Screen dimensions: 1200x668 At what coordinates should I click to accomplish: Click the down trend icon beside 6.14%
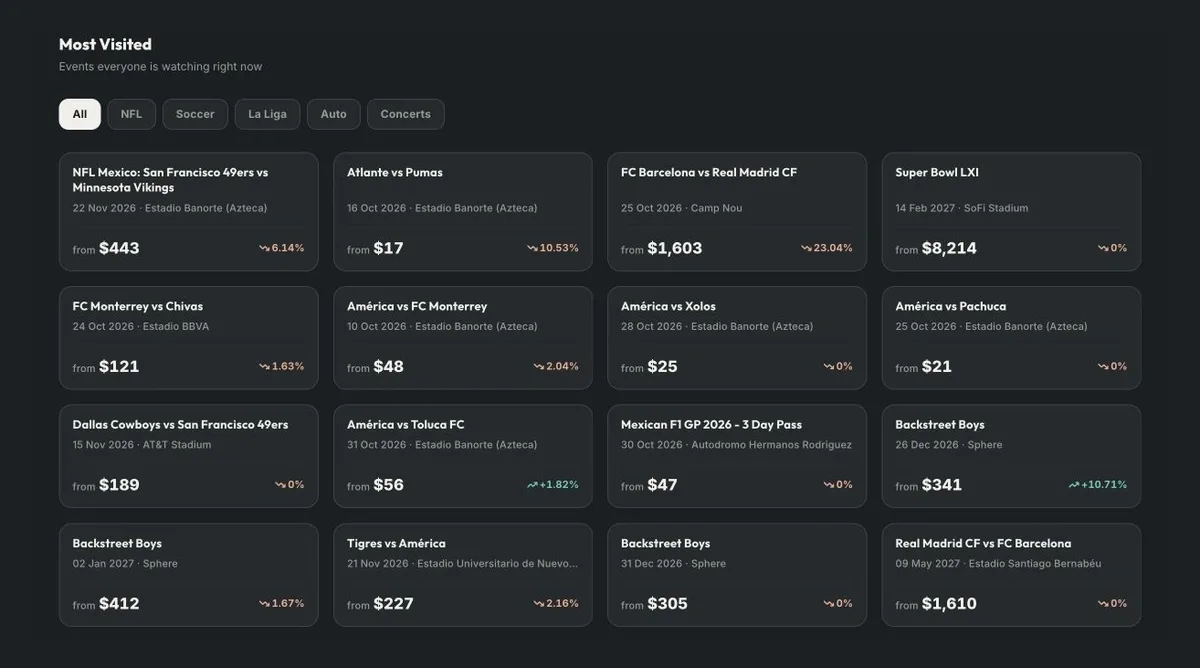coord(264,248)
